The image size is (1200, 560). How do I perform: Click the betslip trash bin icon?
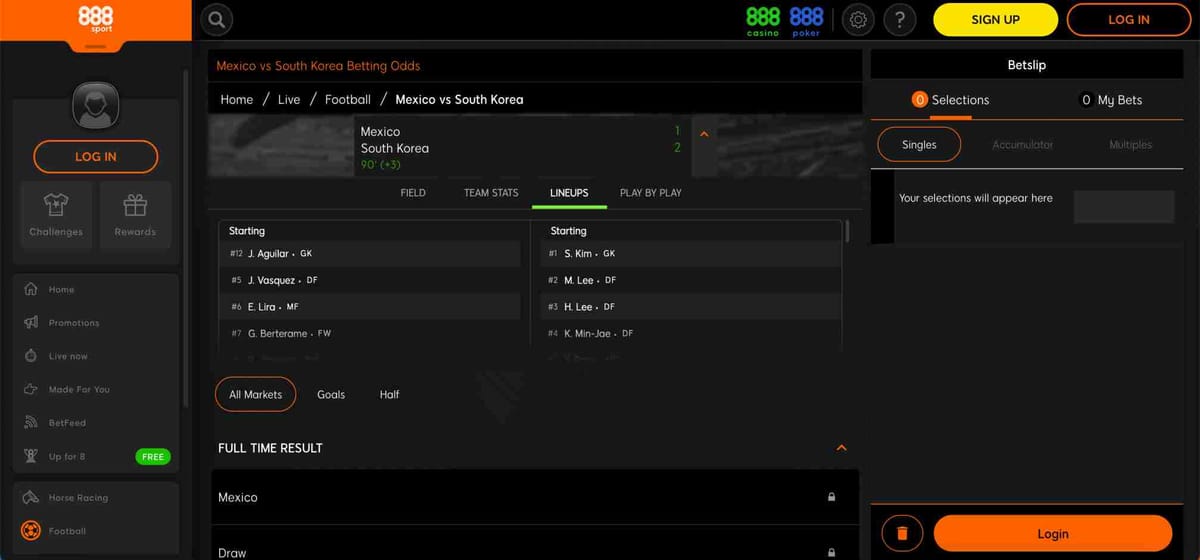[902, 533]
